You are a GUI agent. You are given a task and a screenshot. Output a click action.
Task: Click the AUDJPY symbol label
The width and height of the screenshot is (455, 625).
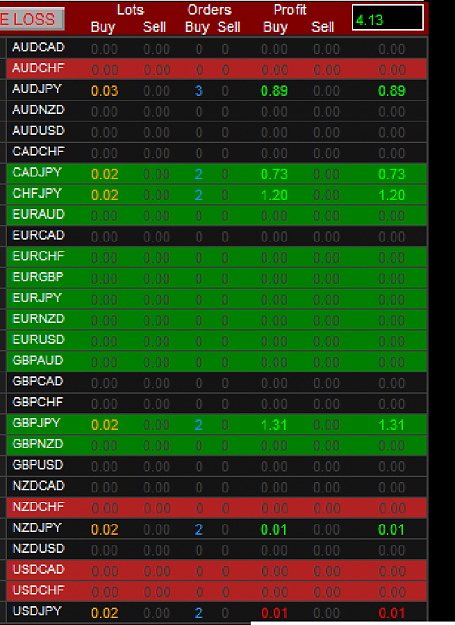point(37,89)
